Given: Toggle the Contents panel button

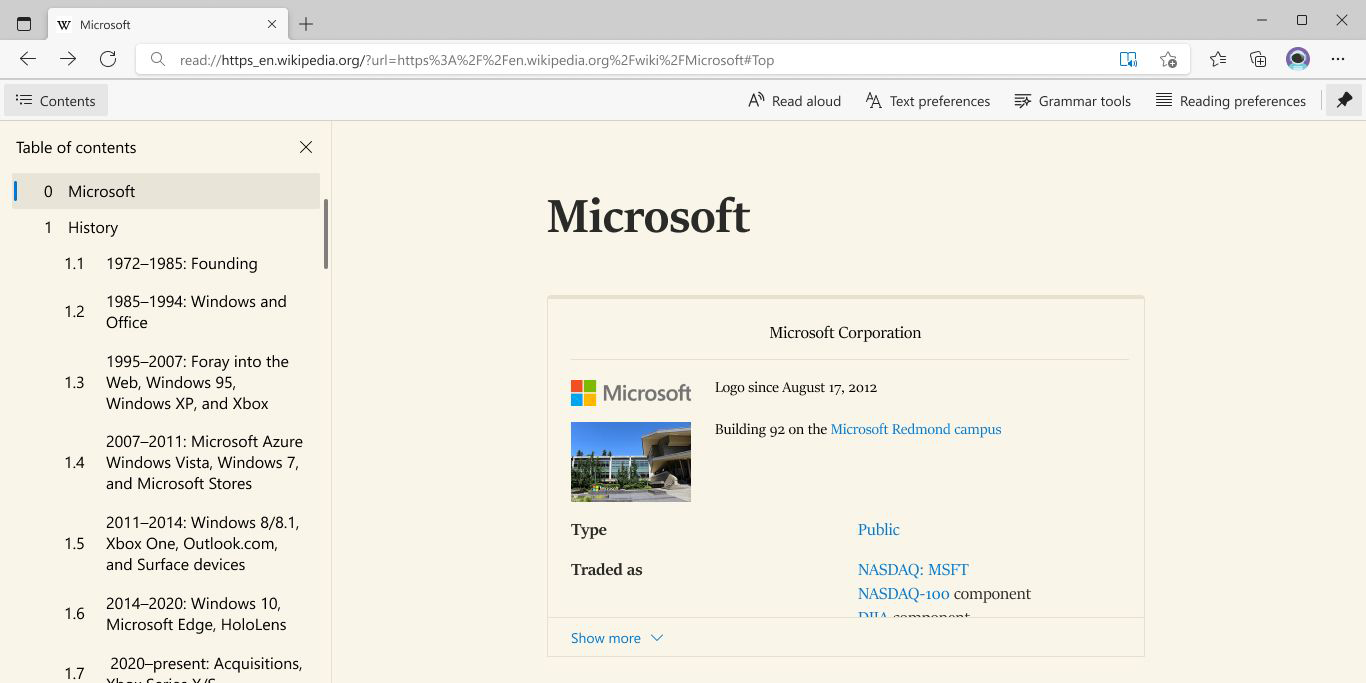Looking at the screenshot, I should [x=55, y=100].
